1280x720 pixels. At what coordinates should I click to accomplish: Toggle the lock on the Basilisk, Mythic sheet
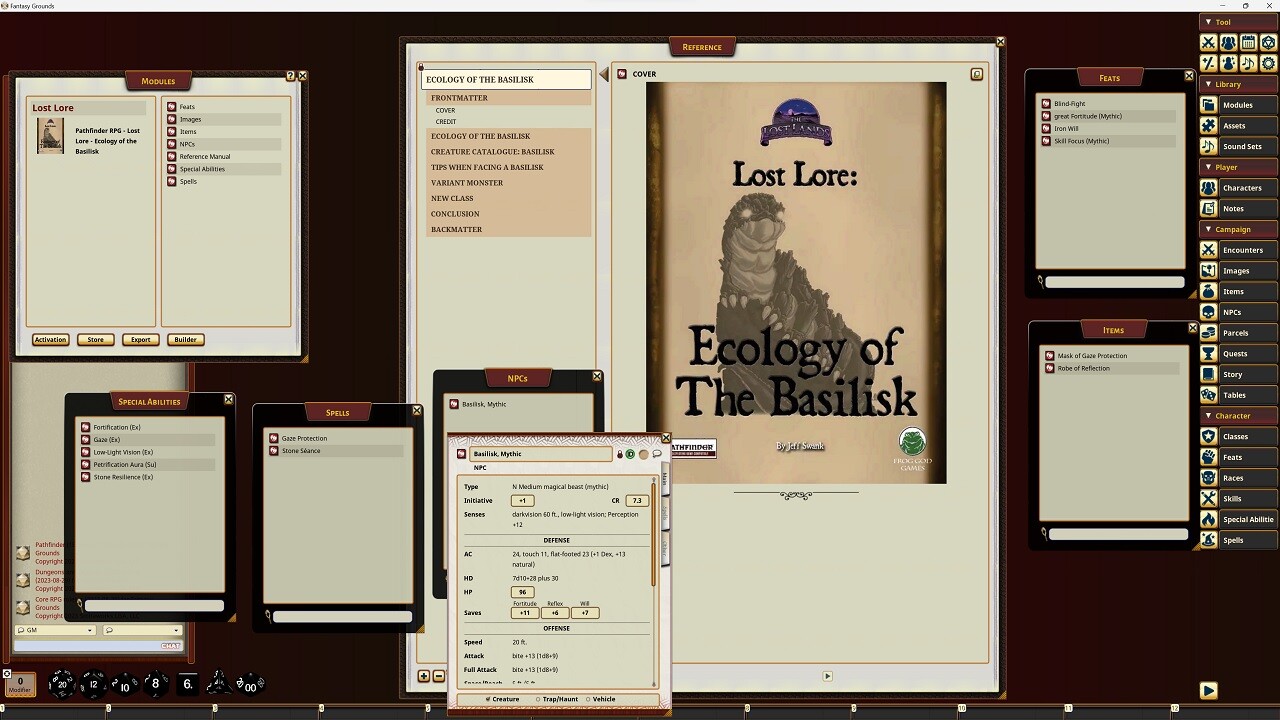point(619,454)
